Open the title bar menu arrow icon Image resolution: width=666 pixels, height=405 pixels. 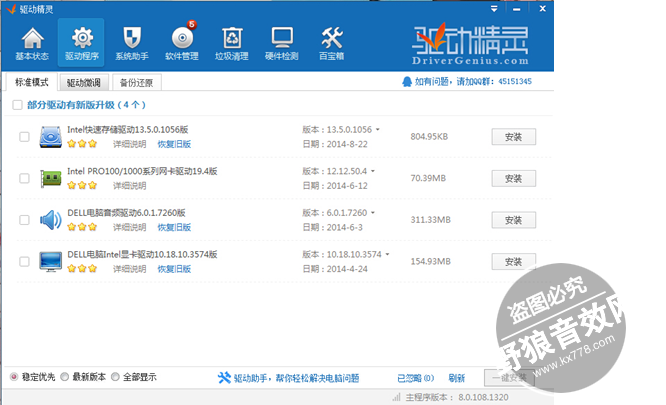(x=494, y=8)
